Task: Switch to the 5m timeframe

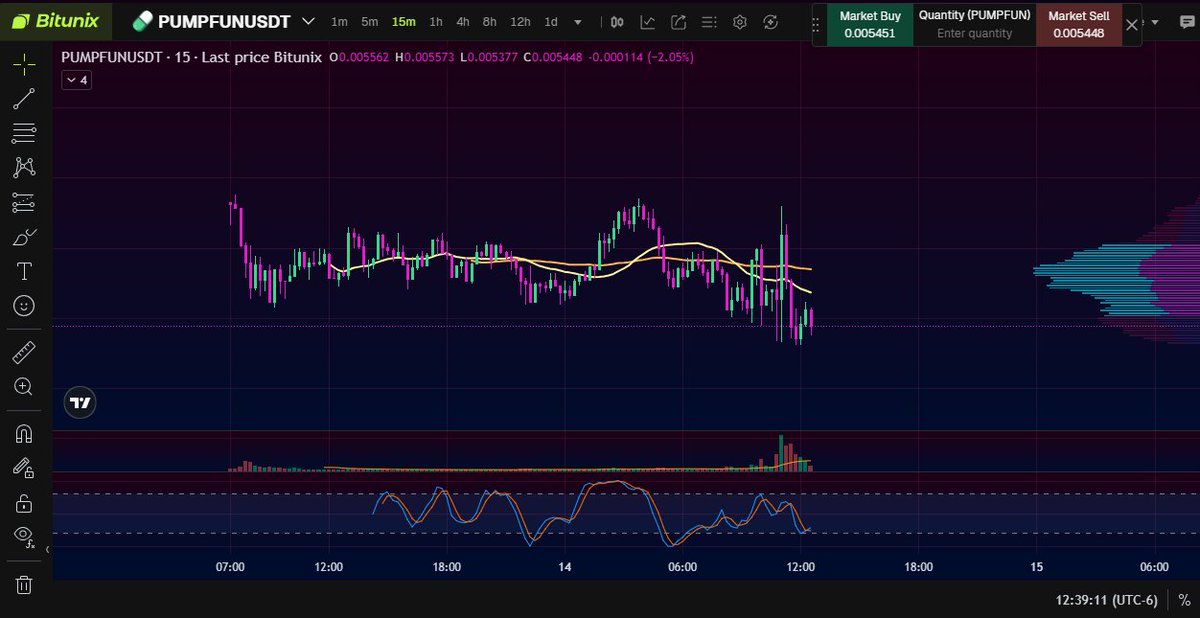Action: (x=370, y=22)
